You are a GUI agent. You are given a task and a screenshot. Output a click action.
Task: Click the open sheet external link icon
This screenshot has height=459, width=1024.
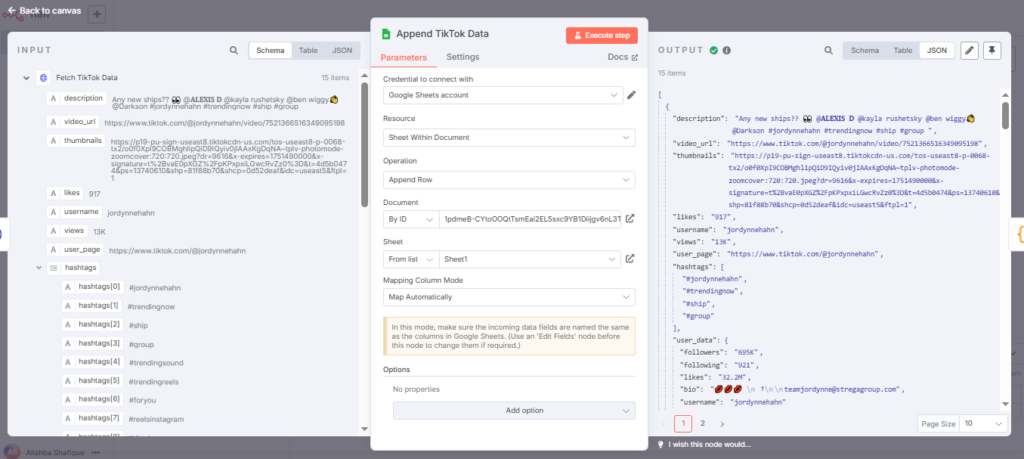pos(630,259)
